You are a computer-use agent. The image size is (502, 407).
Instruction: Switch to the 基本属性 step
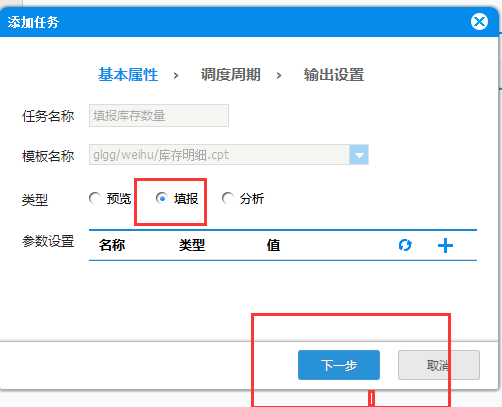tap(128, 75)
